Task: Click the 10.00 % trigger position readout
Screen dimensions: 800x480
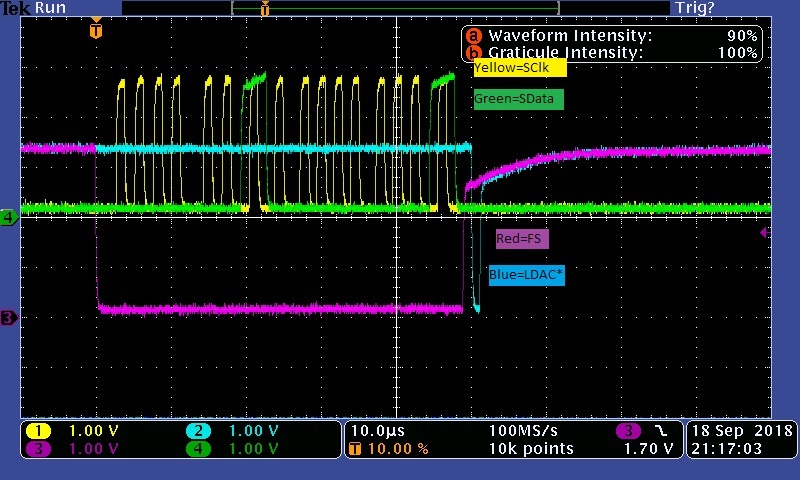Action: (x=398, y=449)
